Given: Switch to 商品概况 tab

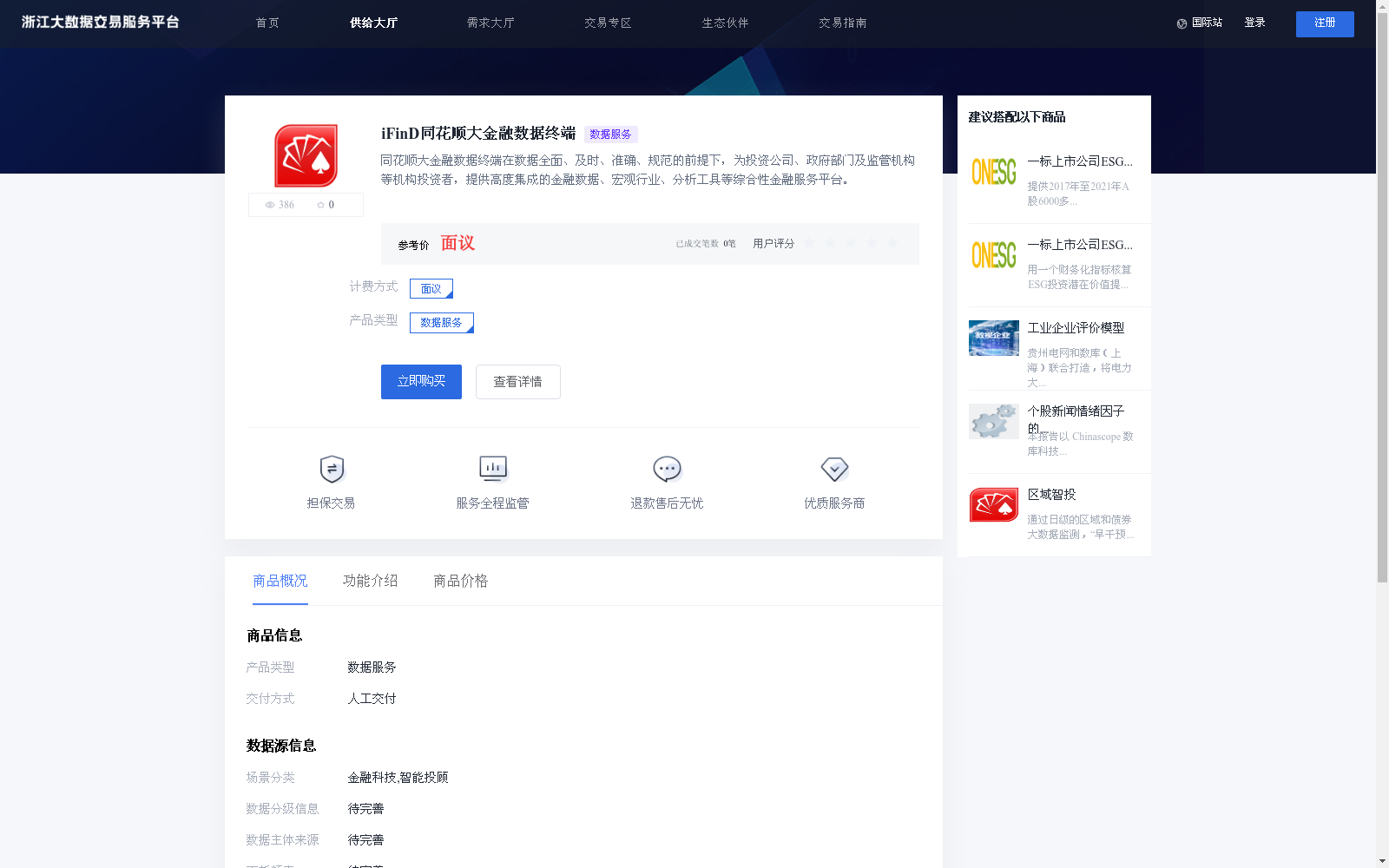Looking at the screenshot, I should tap(280, 581).
